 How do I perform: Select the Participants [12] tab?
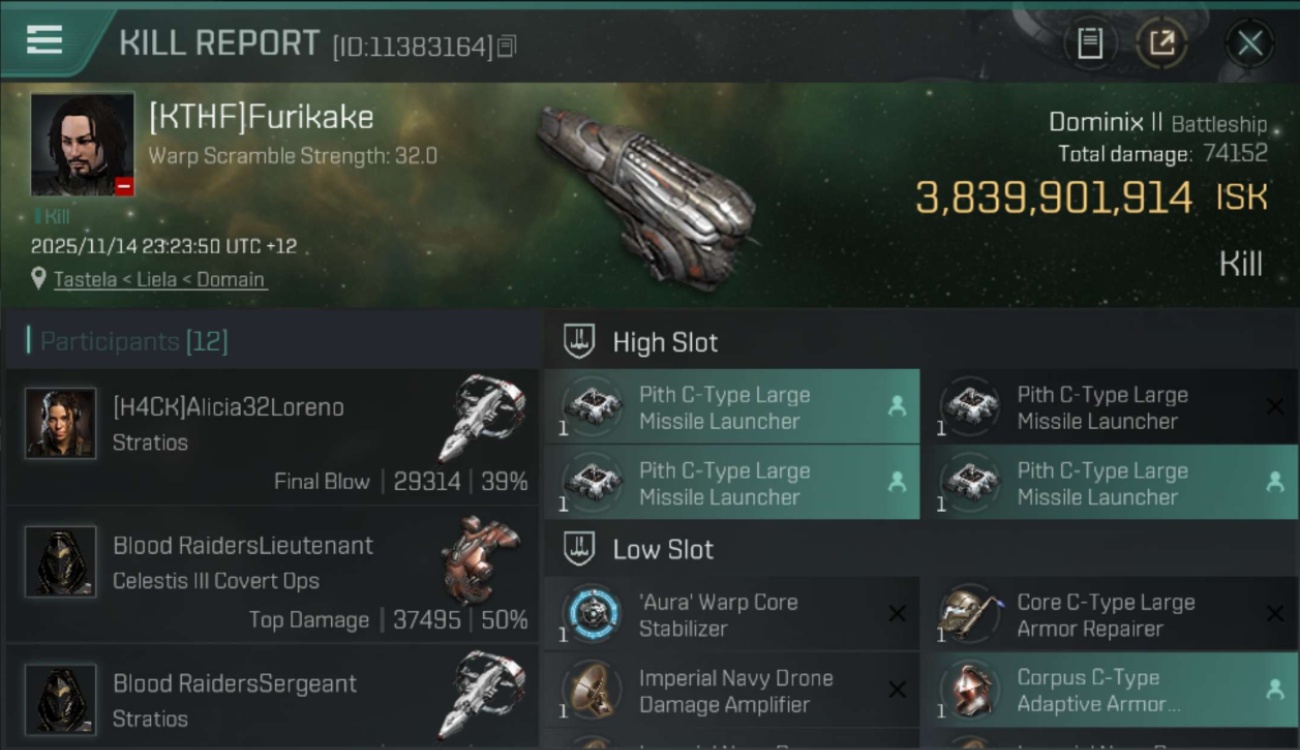point(134,342)
